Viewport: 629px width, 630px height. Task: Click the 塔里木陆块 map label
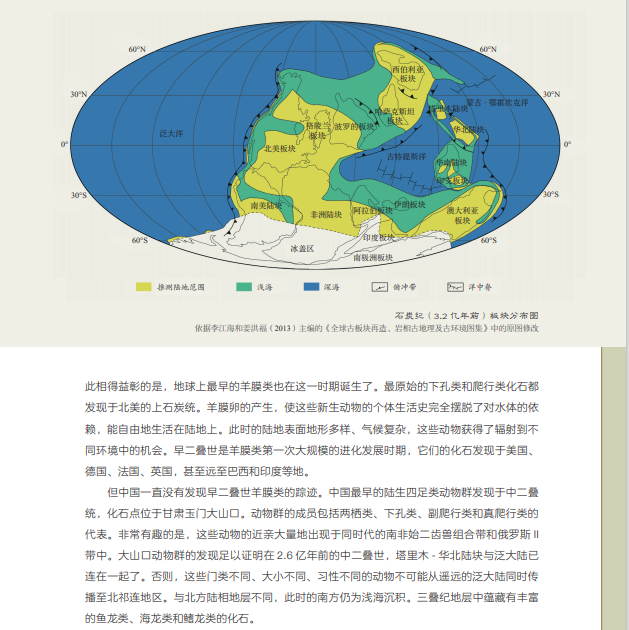448,108
